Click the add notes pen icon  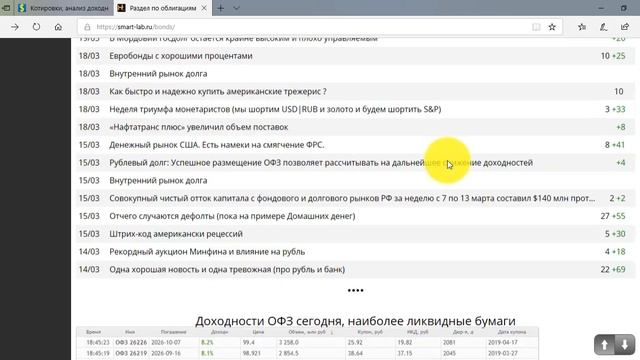click(x=603, y=27)
